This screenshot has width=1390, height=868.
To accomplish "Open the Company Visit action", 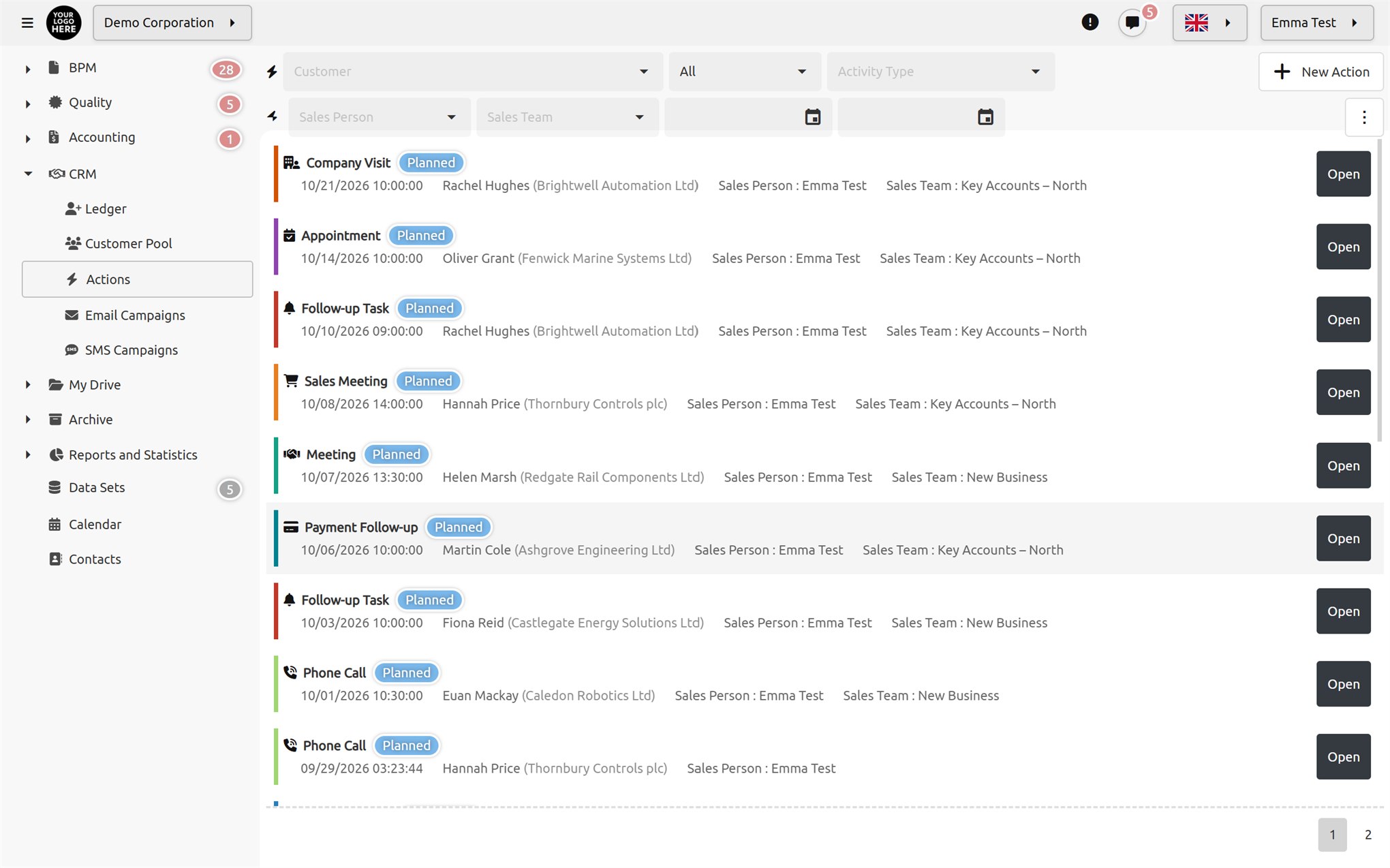I will point(1343,174).
